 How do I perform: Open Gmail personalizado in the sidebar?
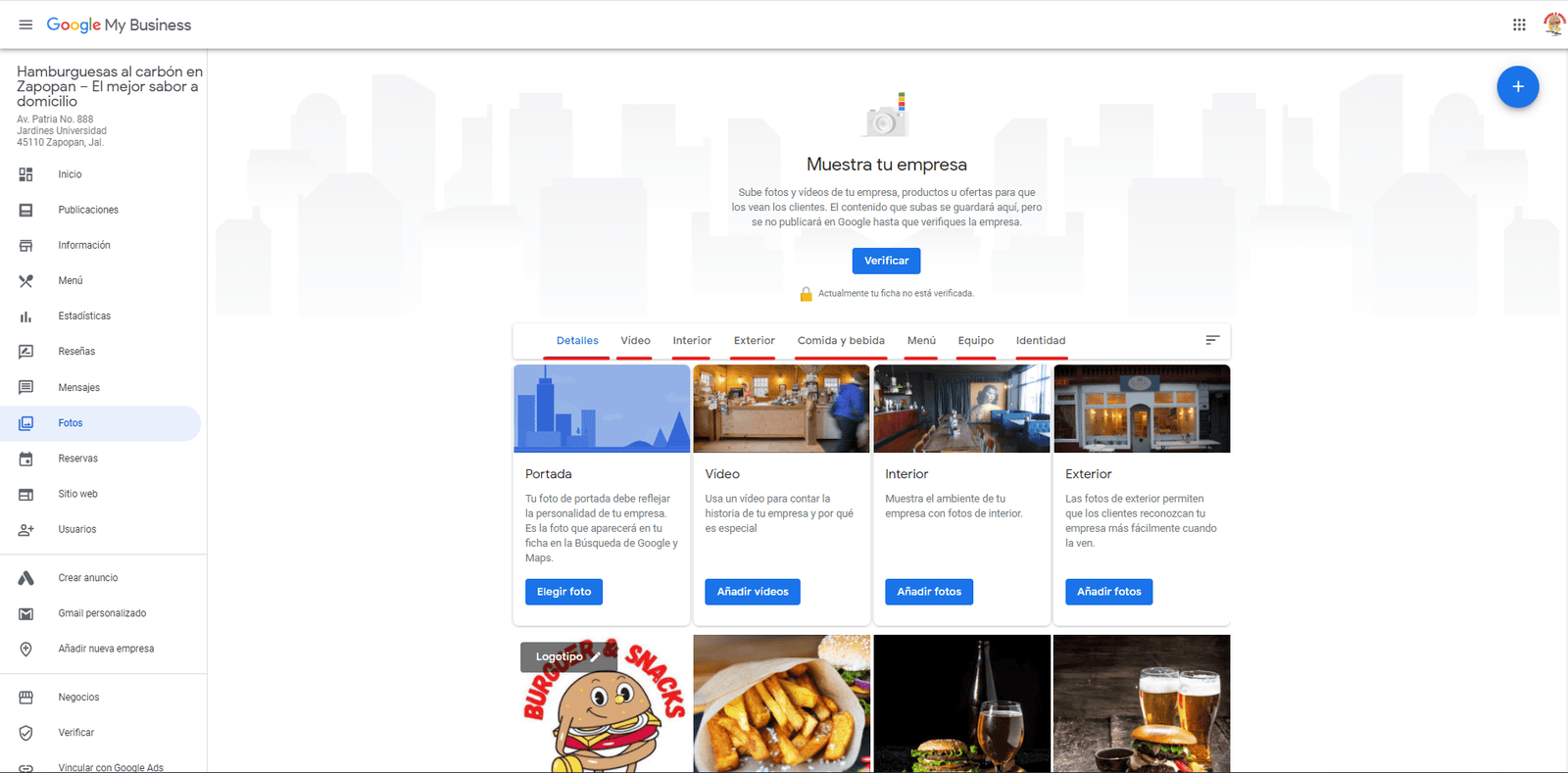click(x=101, y=613)
